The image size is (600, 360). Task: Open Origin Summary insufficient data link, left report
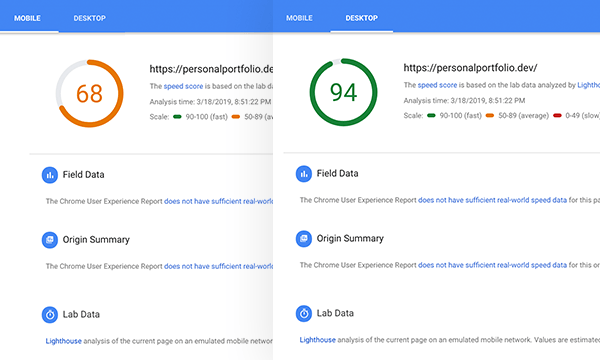pos(218,266)
